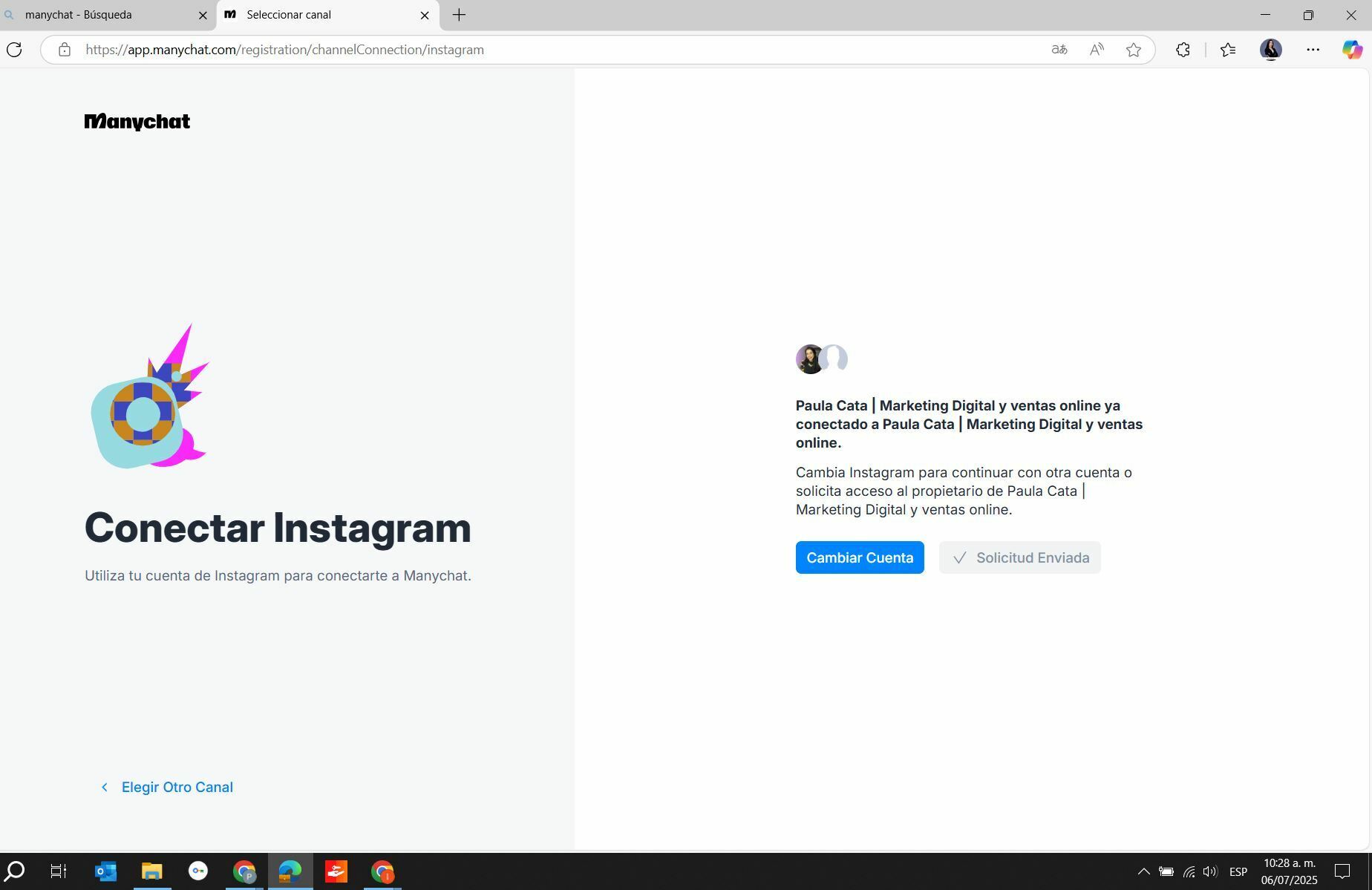Open Chrome with P profile badge
The height and width of the screenshot is (890, 1372).
tap(244, 871)
